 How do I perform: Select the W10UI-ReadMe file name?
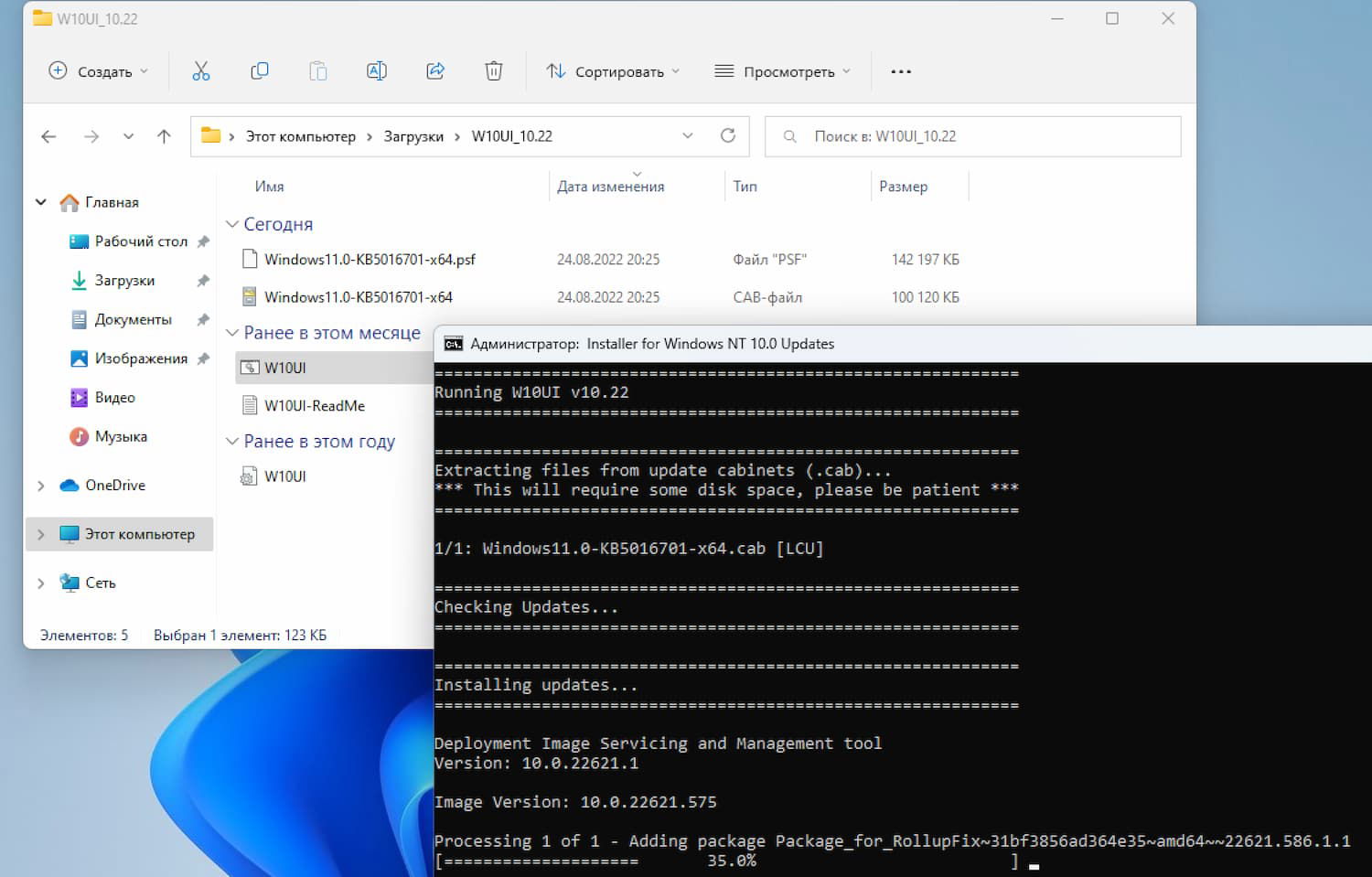315,405
